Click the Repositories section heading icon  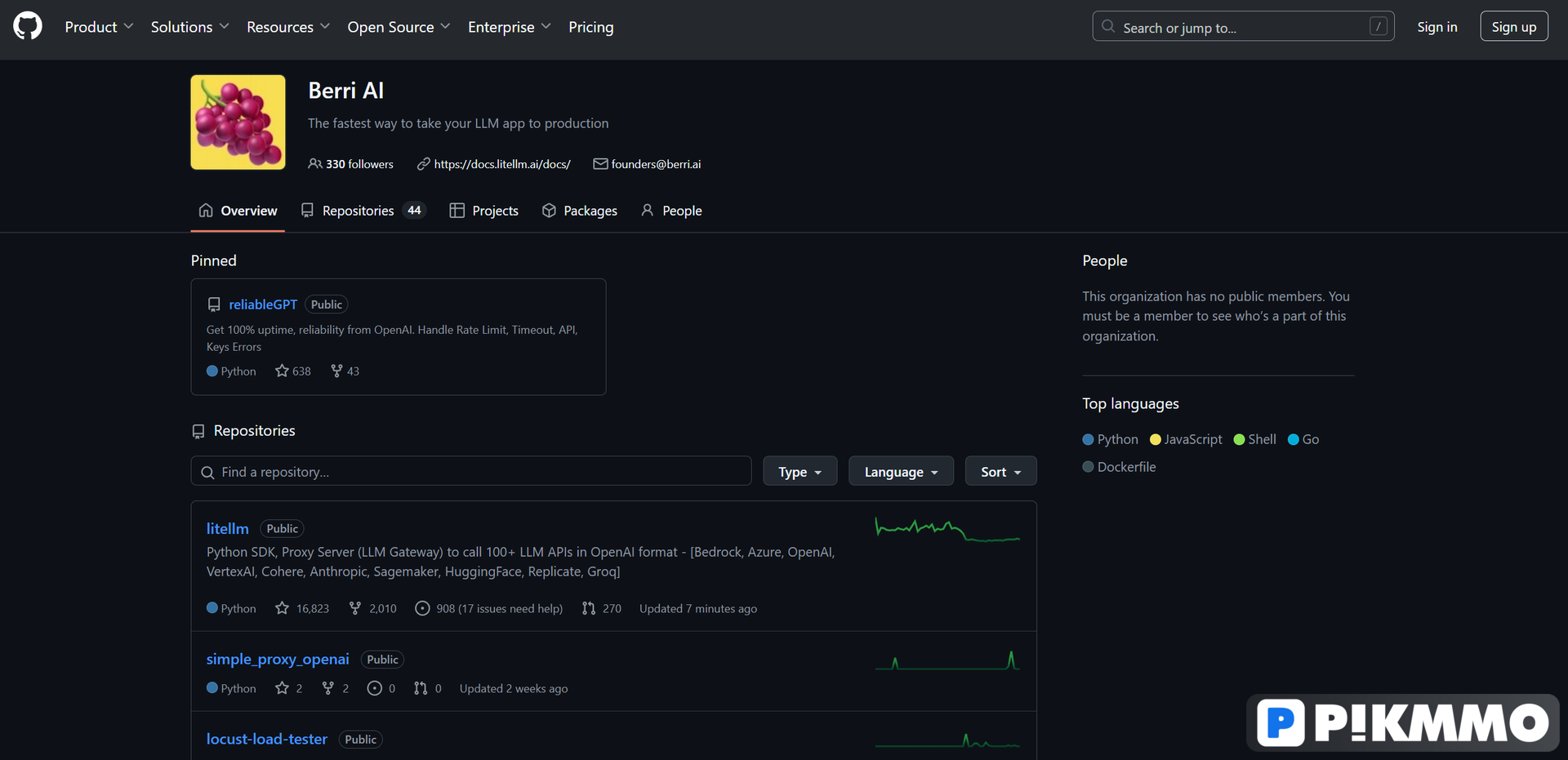[x=198, y=431]
